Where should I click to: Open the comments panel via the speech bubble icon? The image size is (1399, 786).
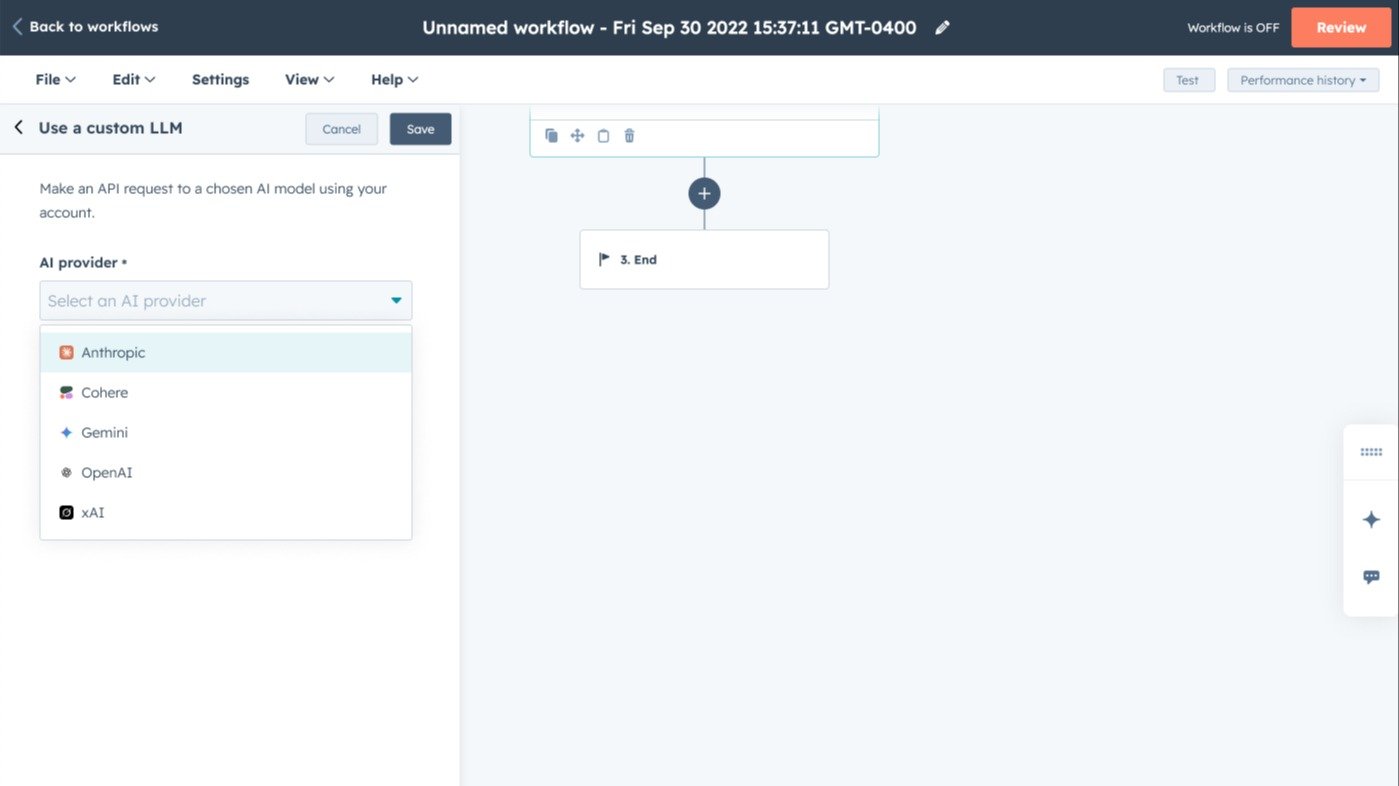[1371, 576]
